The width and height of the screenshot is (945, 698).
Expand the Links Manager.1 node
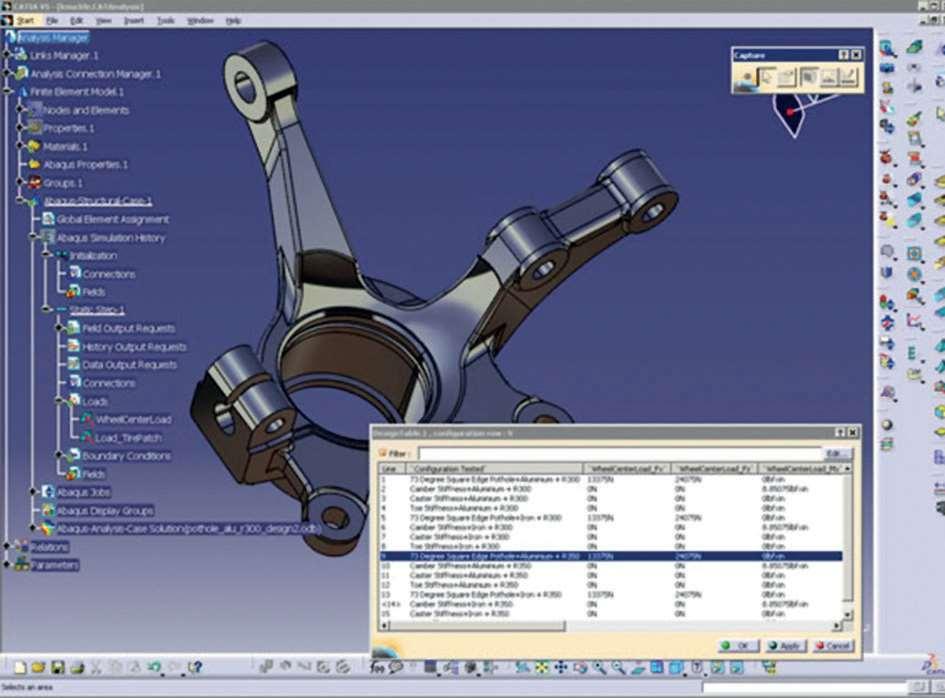click(x=7, y=55)
